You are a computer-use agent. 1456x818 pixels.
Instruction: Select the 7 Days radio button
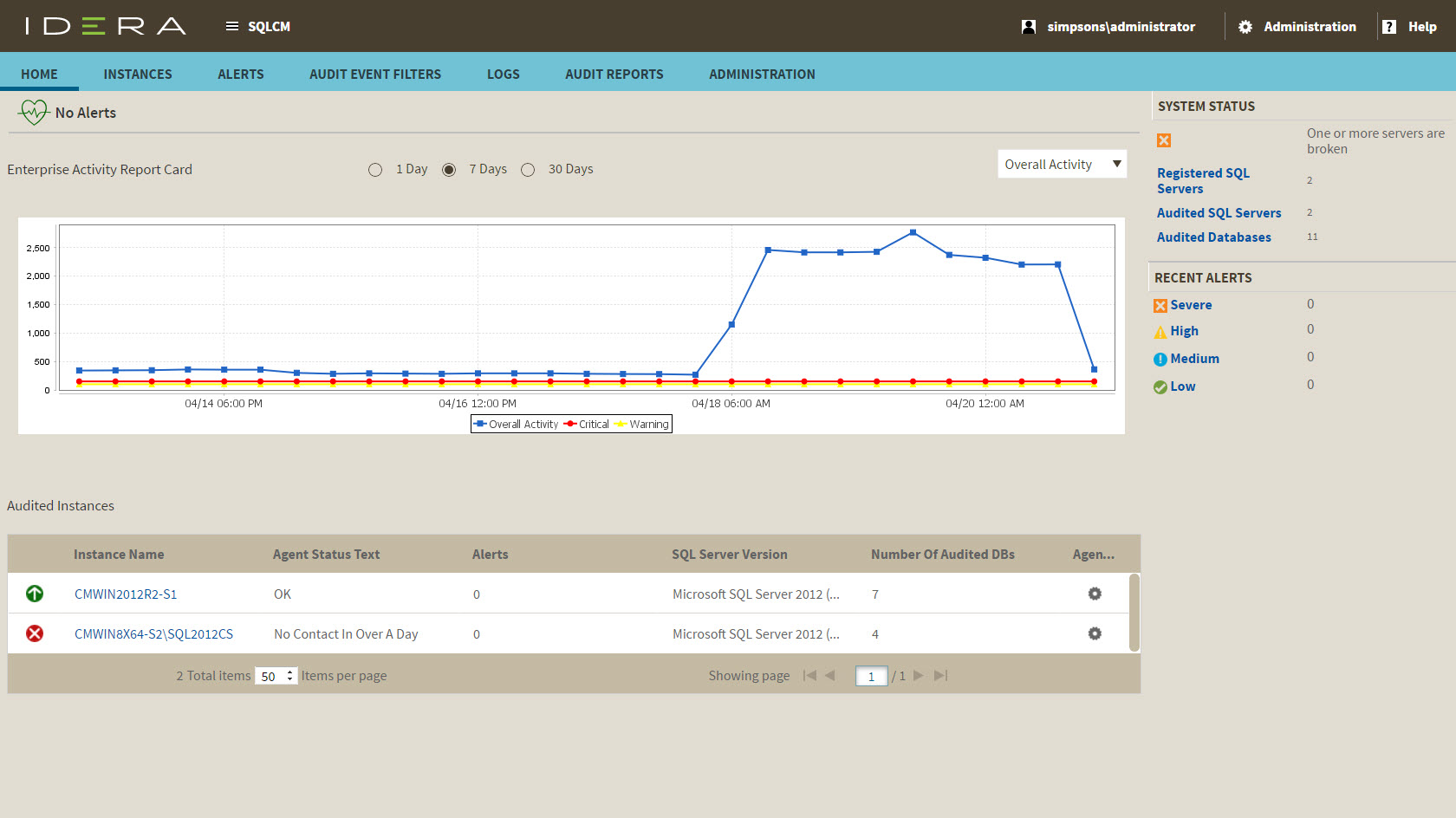(x=449, y=170)
